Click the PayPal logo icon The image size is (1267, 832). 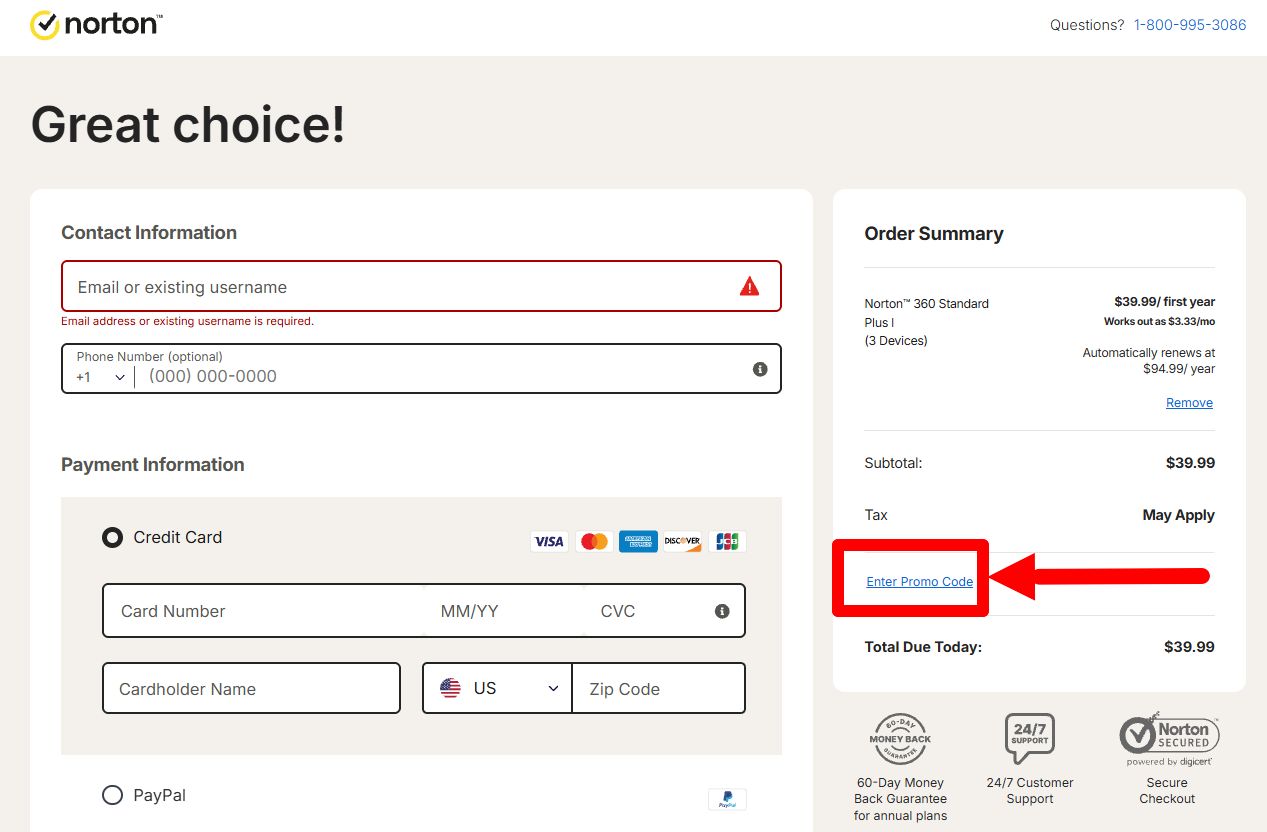click(727, 799)
